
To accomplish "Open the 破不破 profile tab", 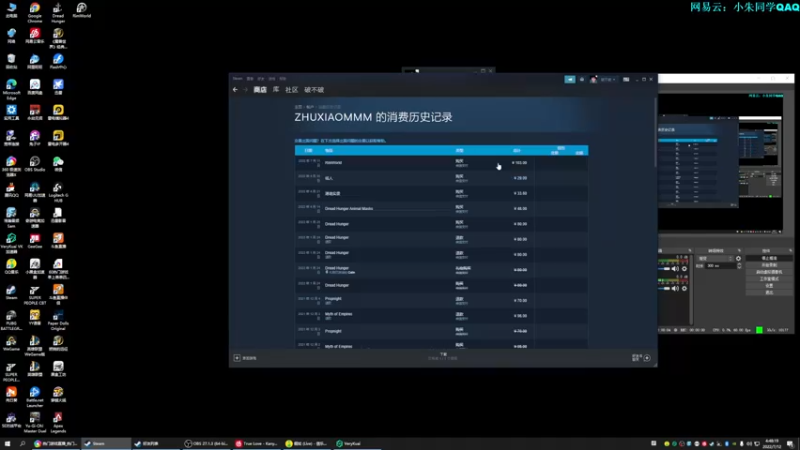I will coord(314,90).
